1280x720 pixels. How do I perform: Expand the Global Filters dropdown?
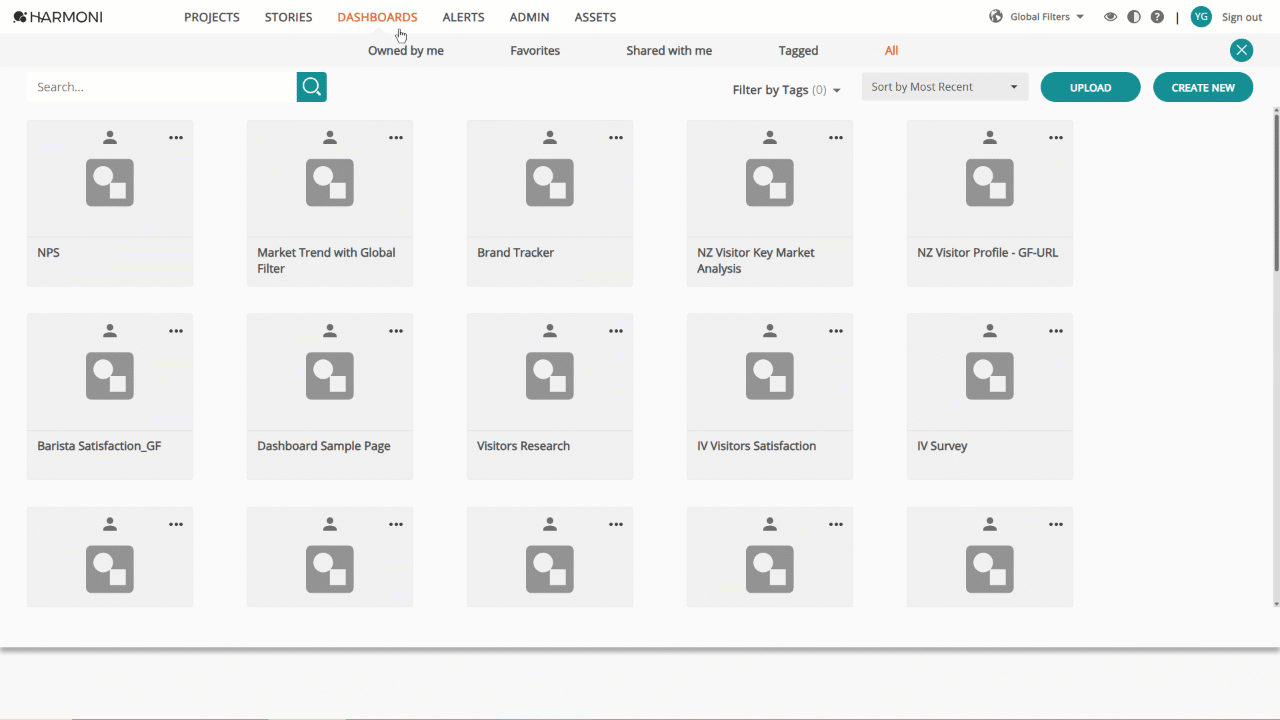pyautogui.click(x=1047, y=17)
